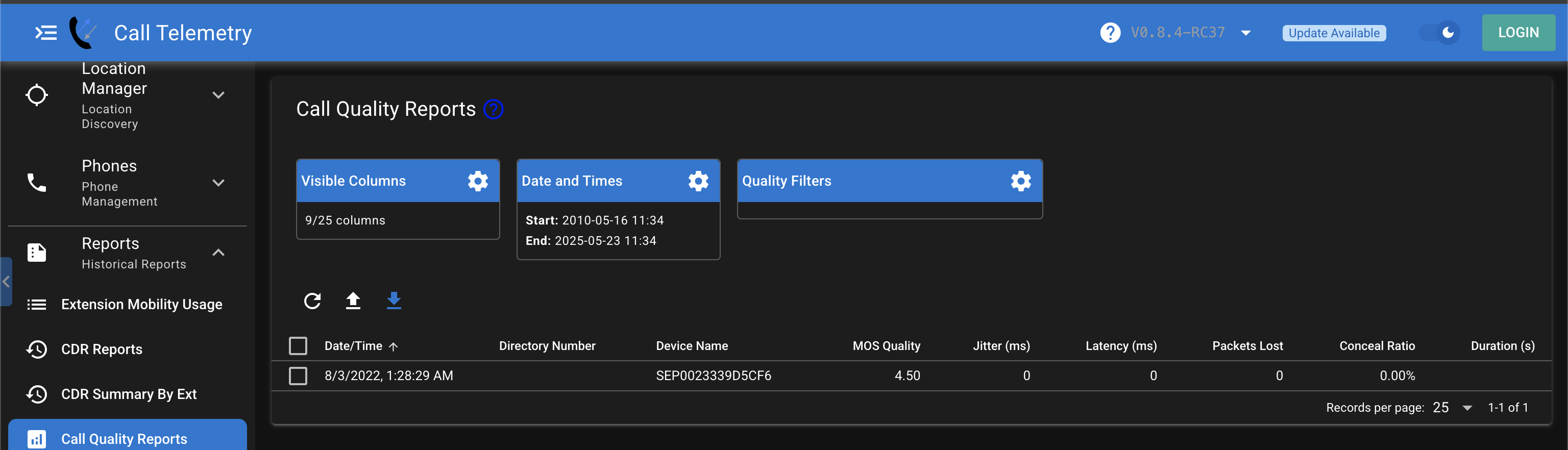1568x450 pixels.
Task: Click the Date and Times card header
Action: coord(619,181)
